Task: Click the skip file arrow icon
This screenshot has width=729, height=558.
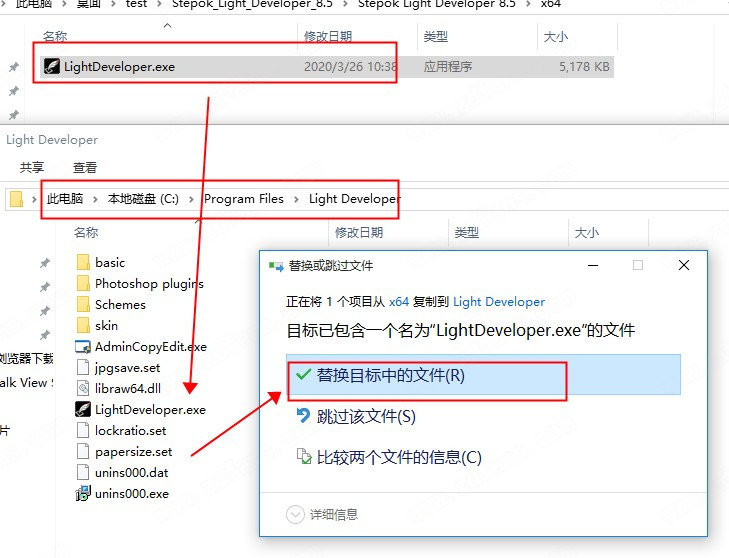Action: [304, 415]
